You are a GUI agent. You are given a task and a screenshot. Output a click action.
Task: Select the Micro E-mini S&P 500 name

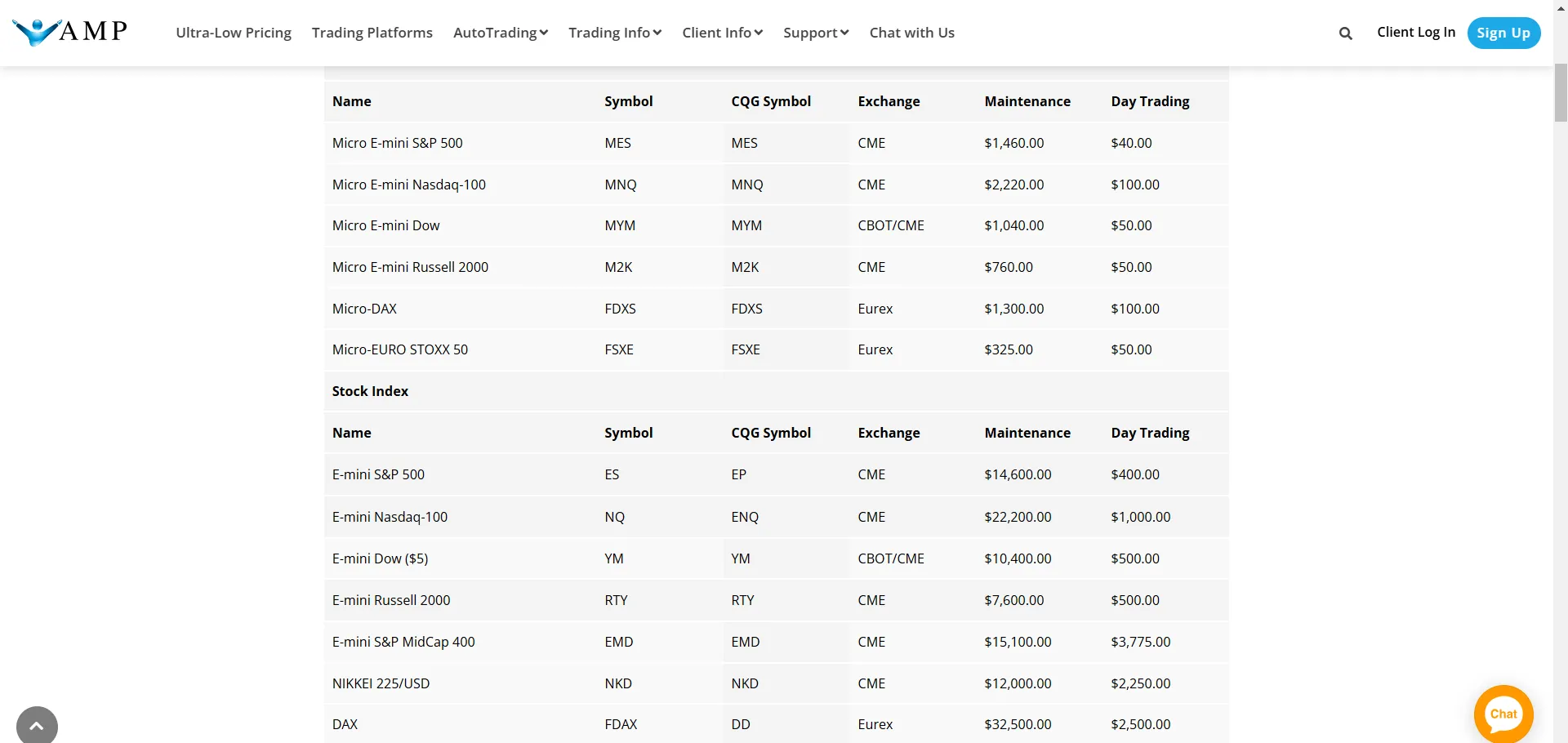point(398,143)
